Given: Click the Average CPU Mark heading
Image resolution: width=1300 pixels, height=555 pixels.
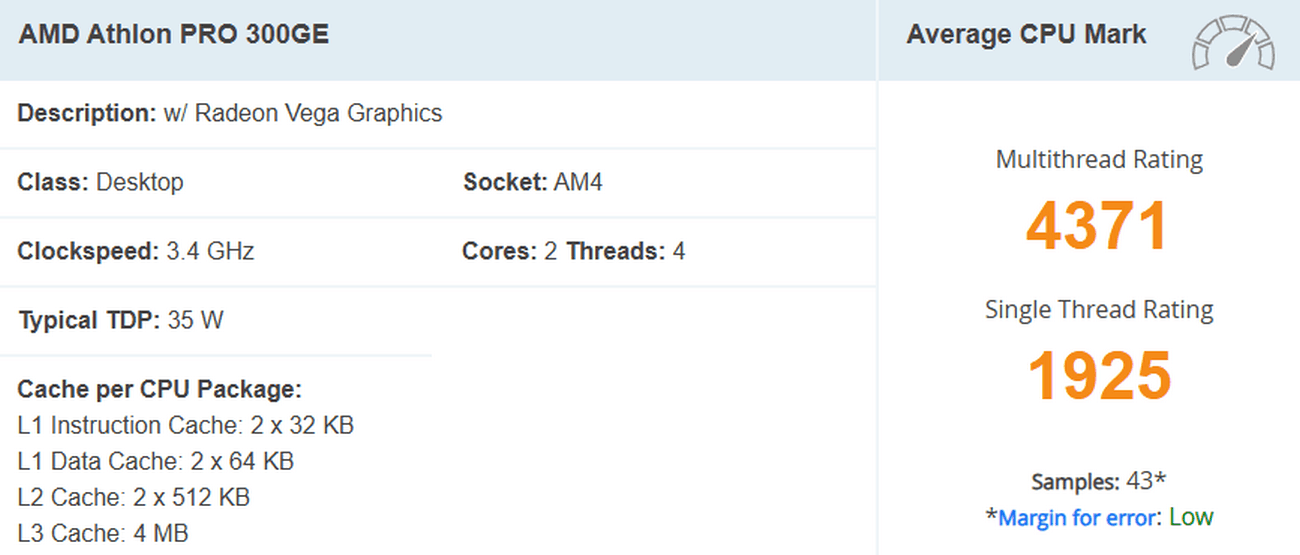Looking at the screenshot, I should pyautogui.click(x=1026, y=35).
